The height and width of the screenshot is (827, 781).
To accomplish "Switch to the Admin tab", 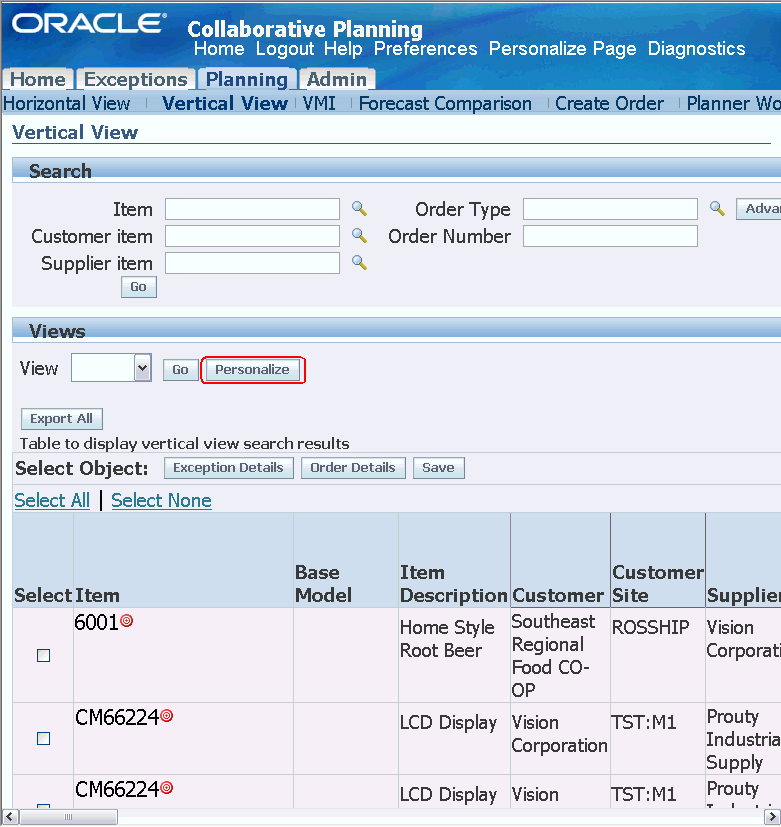I will [x=336, y=79].
